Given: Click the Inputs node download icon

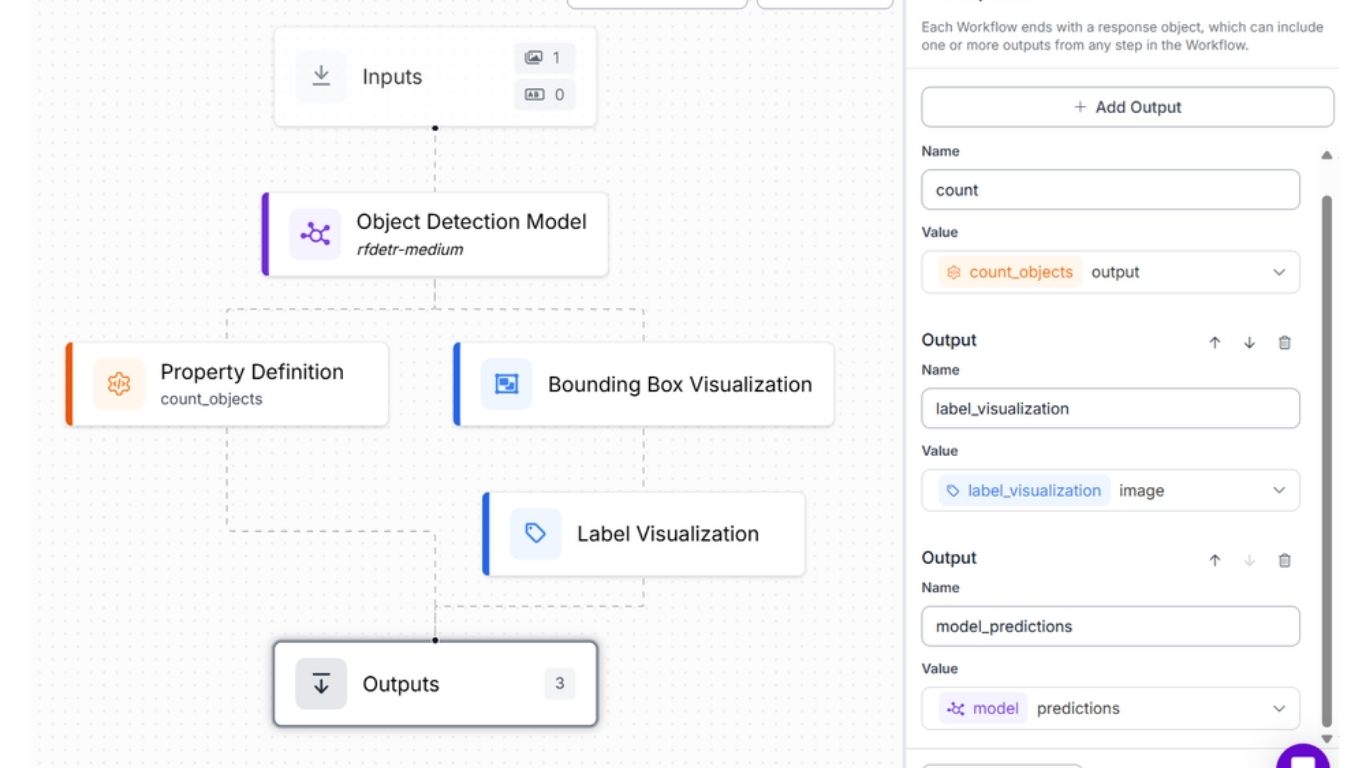Looking at the screenshot, I should tap(321, 77).
